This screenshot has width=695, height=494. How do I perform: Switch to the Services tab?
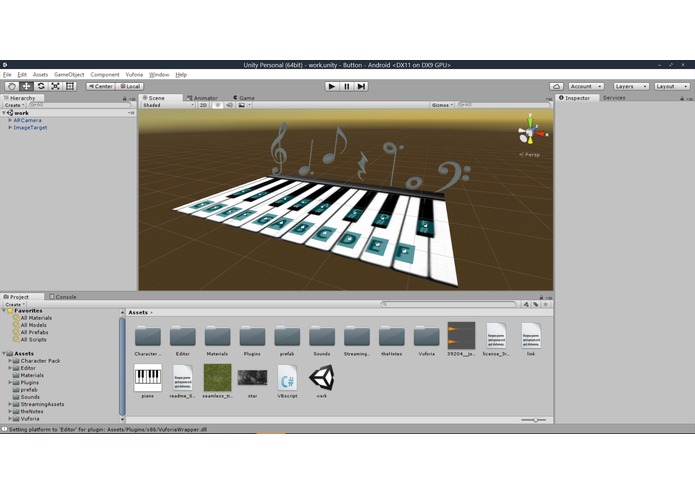[x=614, y=98]
